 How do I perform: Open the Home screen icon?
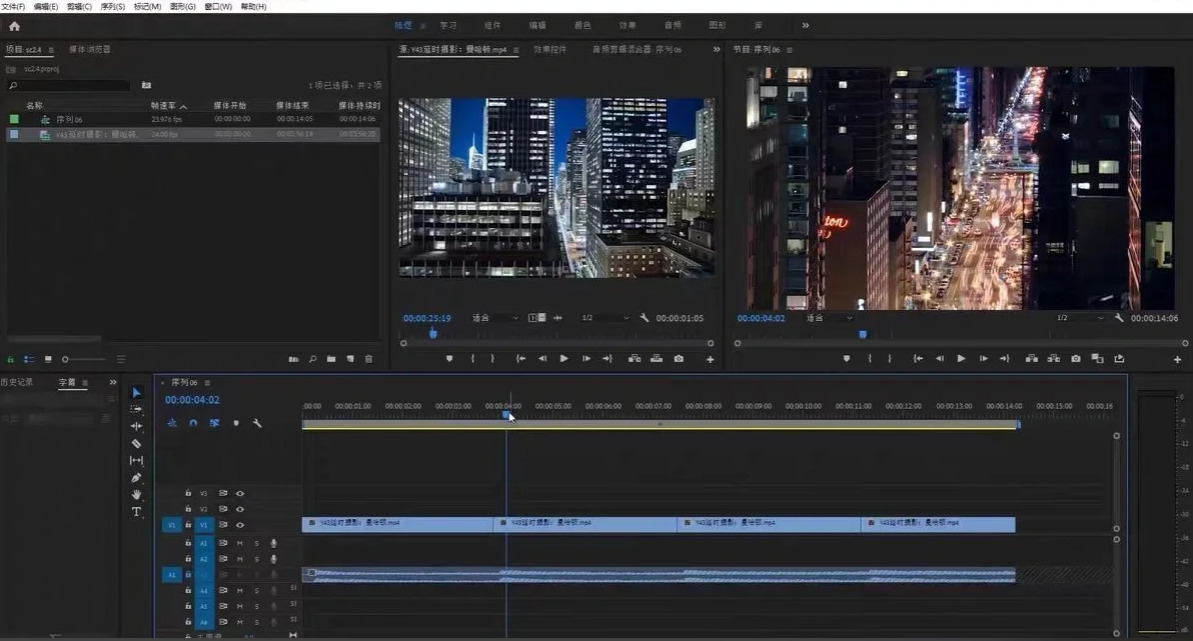[x=14, y=26]
